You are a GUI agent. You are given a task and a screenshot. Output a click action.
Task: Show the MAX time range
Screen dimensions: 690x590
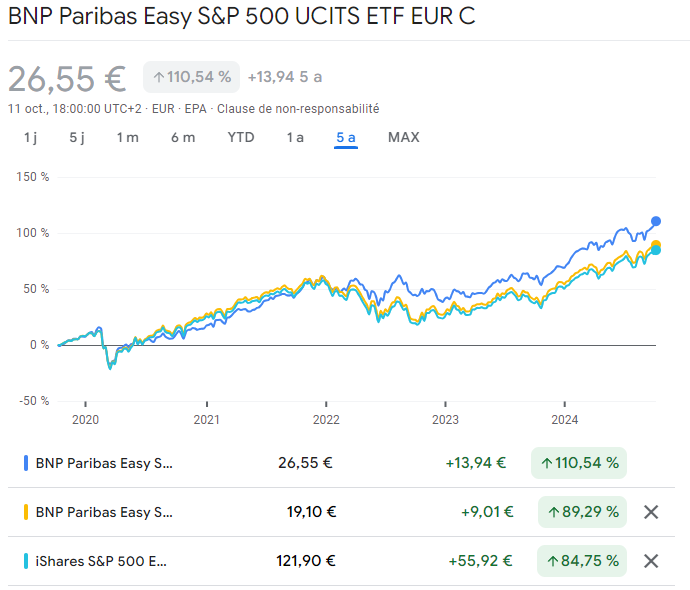click(x=404, y=138)
